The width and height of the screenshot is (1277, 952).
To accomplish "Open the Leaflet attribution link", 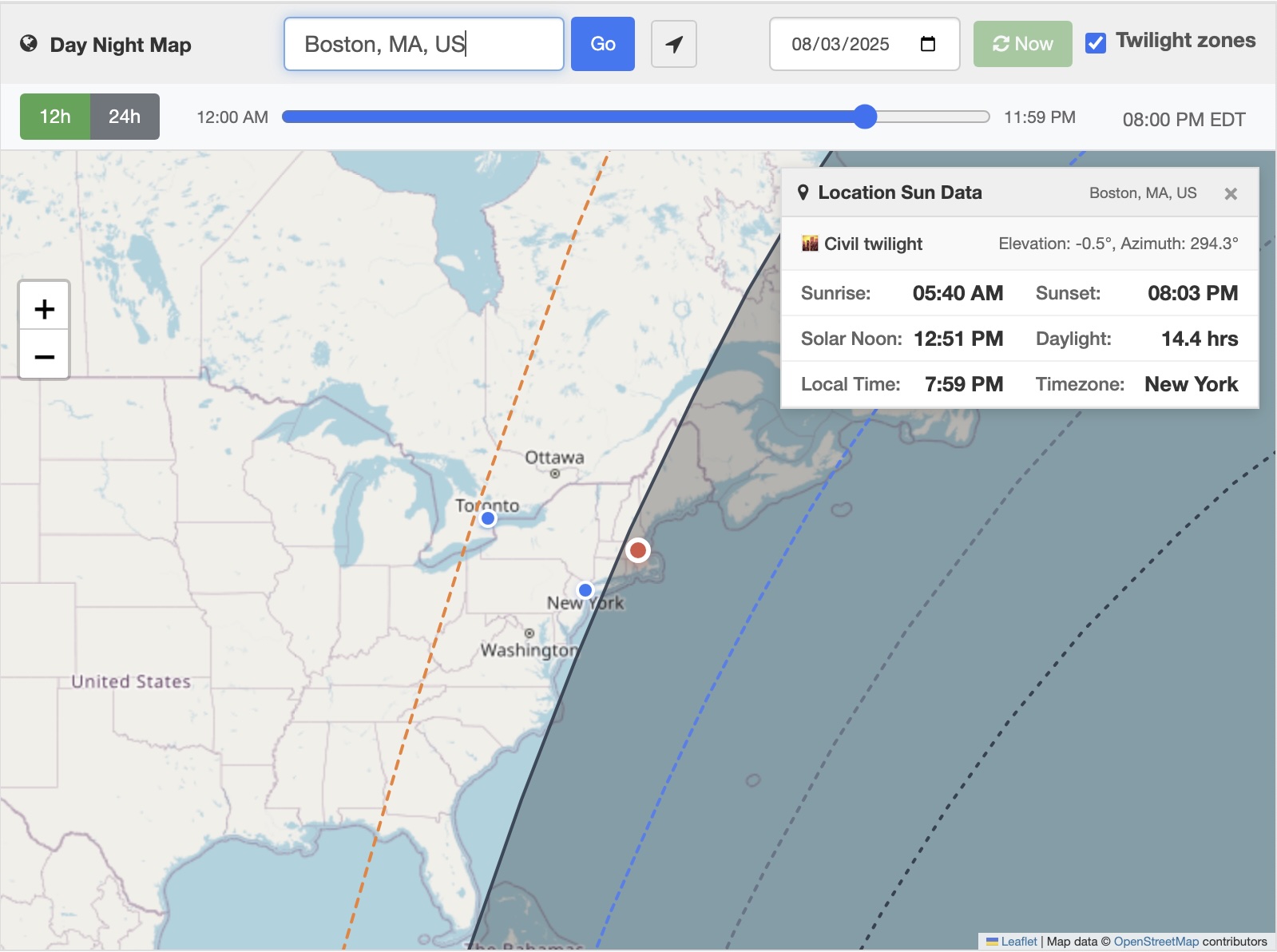I will point(1018,942).
